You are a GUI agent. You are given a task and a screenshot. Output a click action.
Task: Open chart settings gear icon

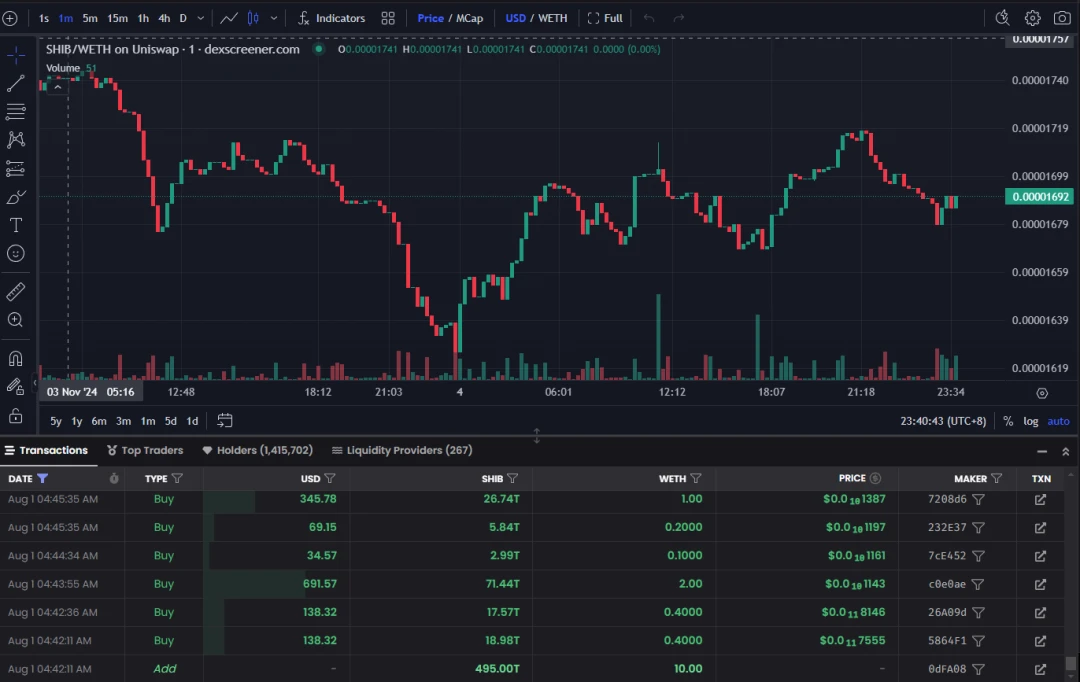point(1033,18)
